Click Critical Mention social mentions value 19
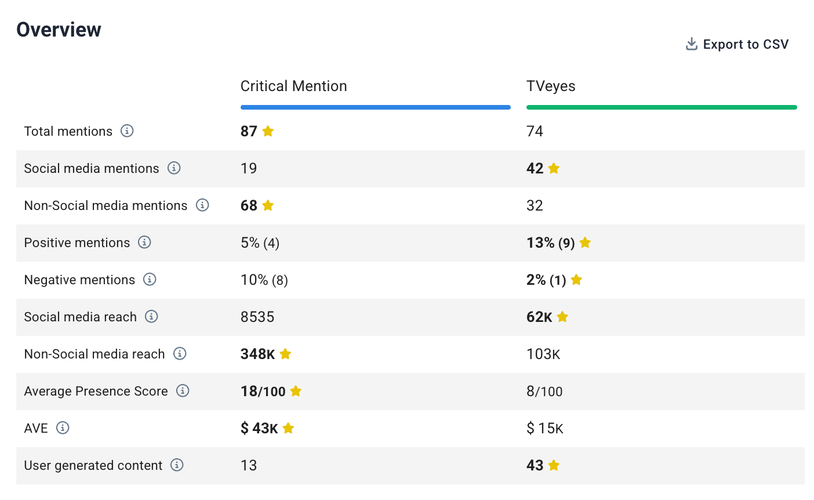 (x=249, y=168)
